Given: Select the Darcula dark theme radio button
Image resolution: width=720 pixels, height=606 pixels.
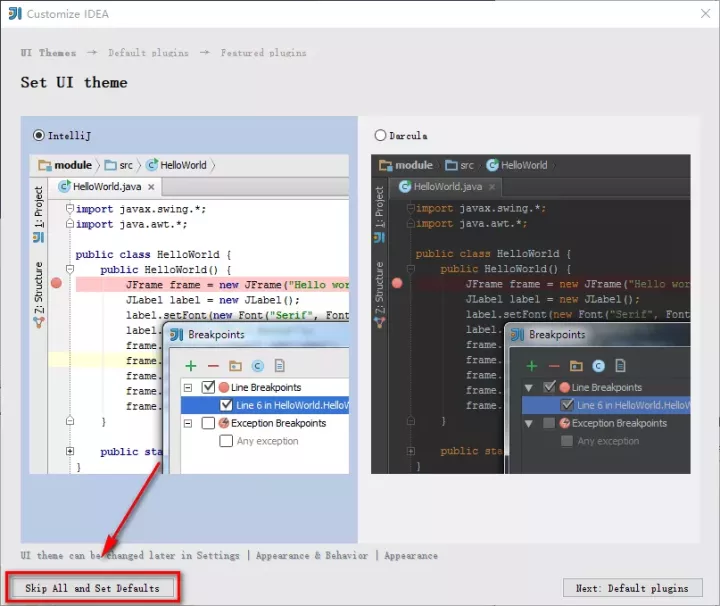Looking at the screenshot, I should 380,135.
